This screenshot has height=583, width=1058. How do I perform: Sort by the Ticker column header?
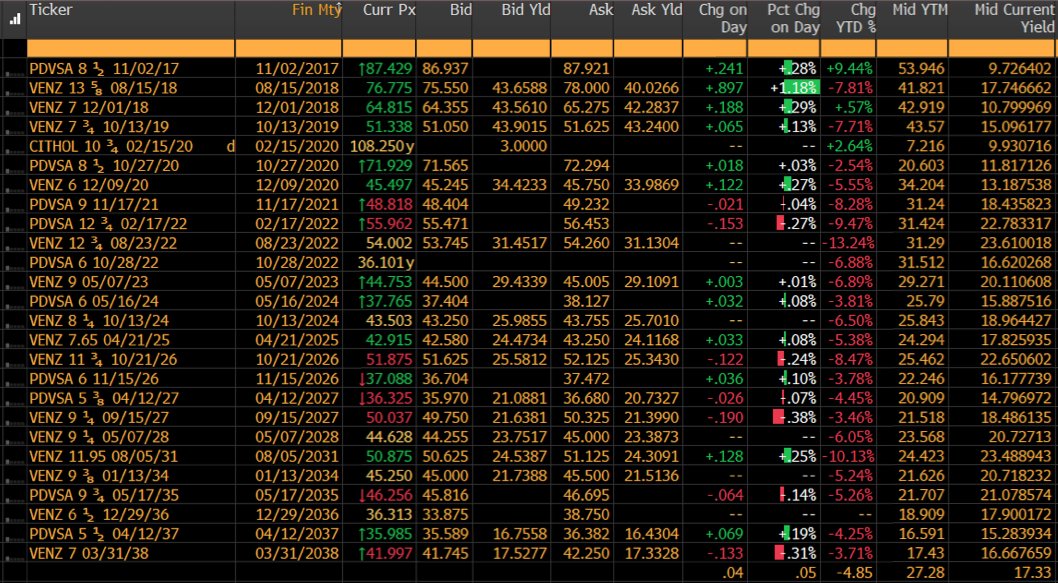[51, 10]
